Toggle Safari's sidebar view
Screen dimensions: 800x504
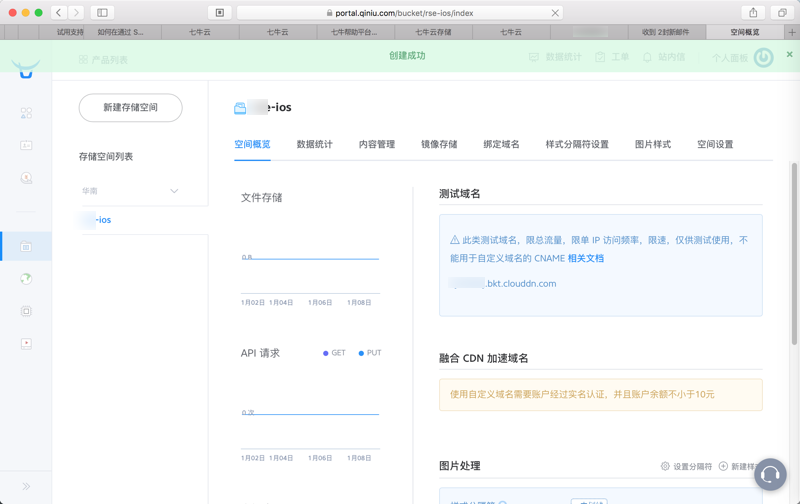(102, 13)
